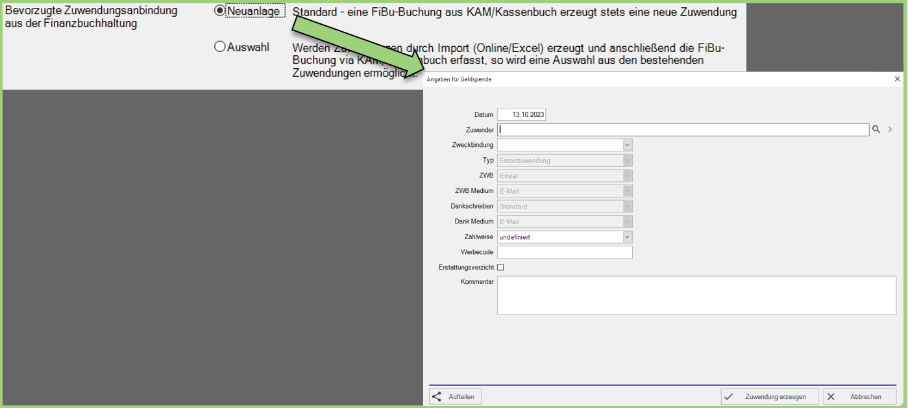
Task: Close the Angaben für Geldspende dialog
Action: pyautogui.click(x=896, y=78)
